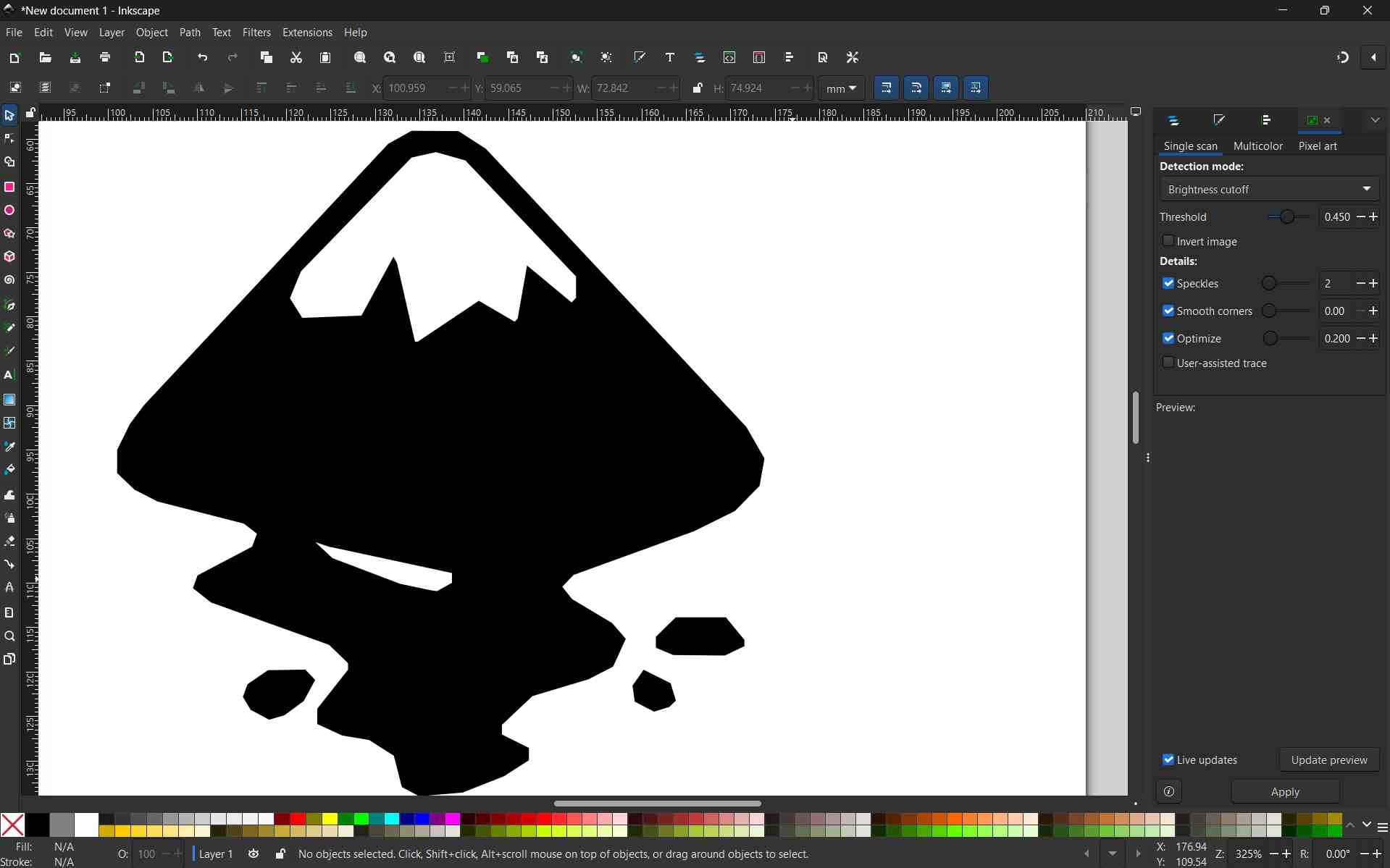
Task: Select the Star and polygon tool
Action: tap(9, 234)
